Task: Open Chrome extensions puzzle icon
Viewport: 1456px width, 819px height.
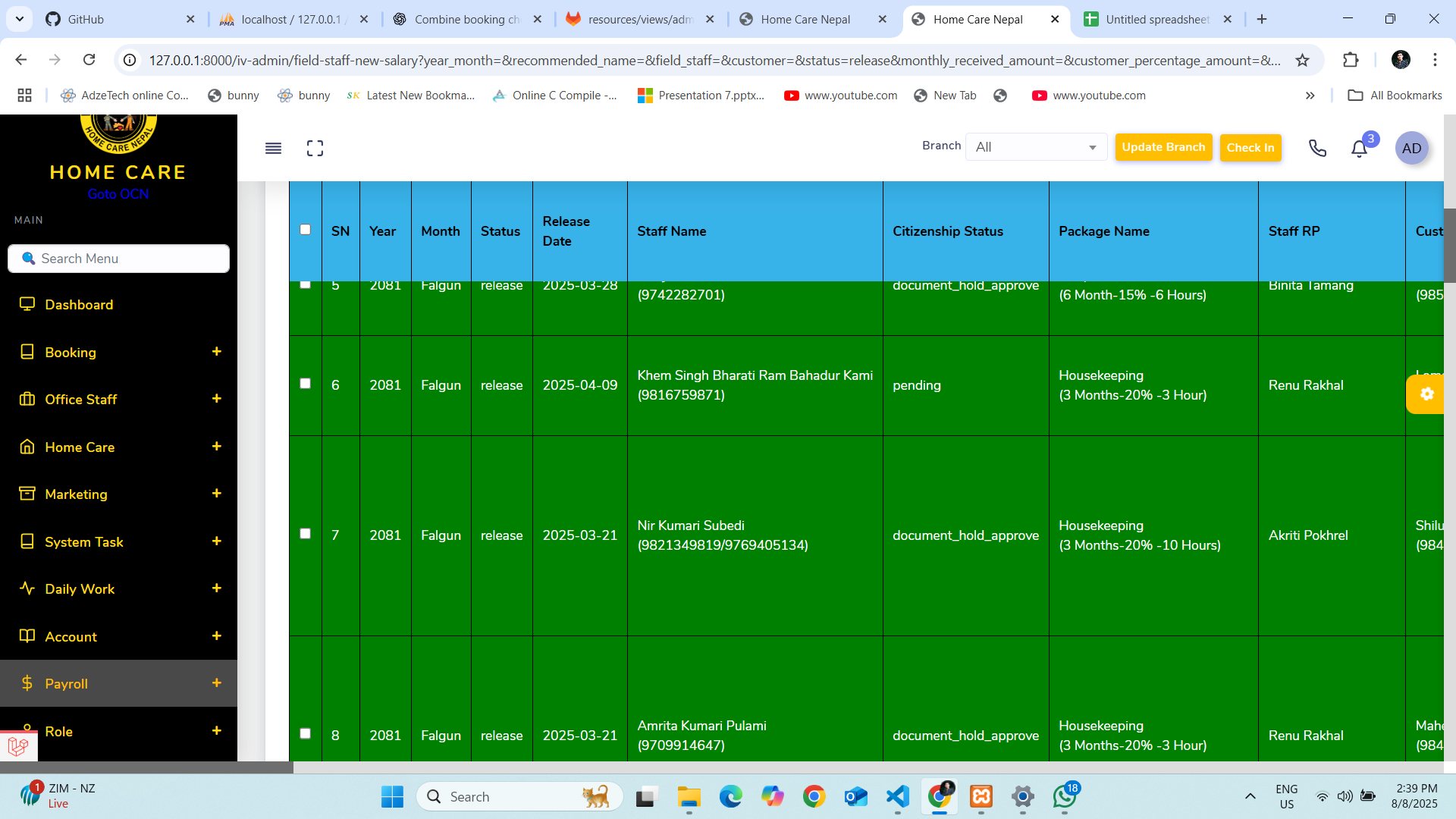Action: [x=1351, y=60]
